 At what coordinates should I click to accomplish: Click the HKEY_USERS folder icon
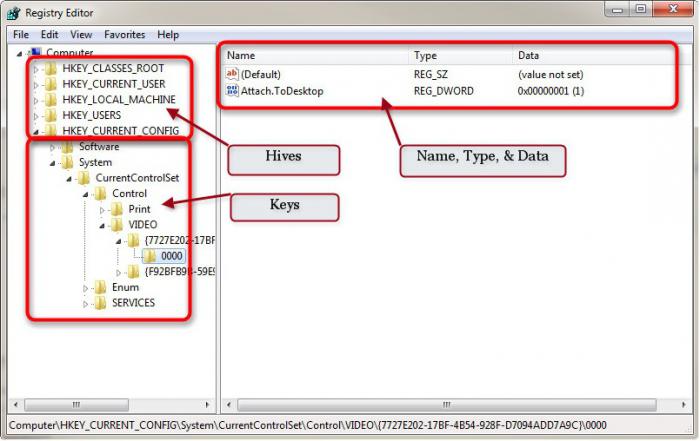coord(51,115)
